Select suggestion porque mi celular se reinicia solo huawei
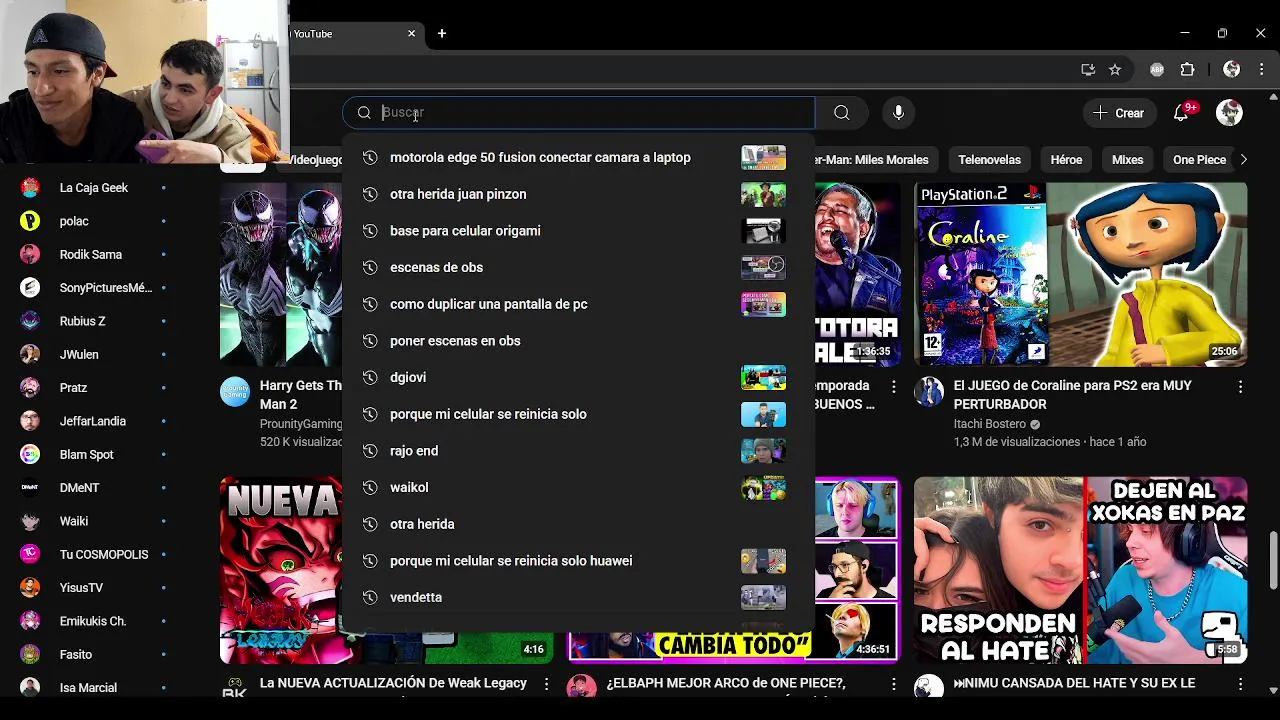This screenshot has width=1280, height=720. [x=578, y=561]
